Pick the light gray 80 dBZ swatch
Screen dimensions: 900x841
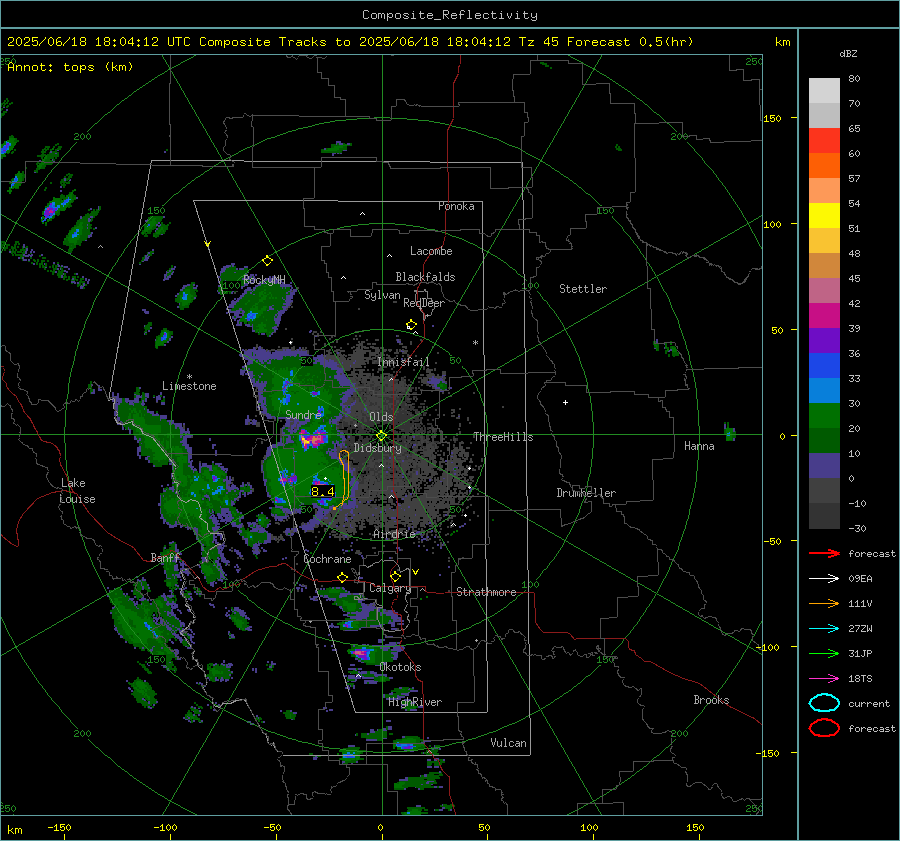click(x=824, y=91)
